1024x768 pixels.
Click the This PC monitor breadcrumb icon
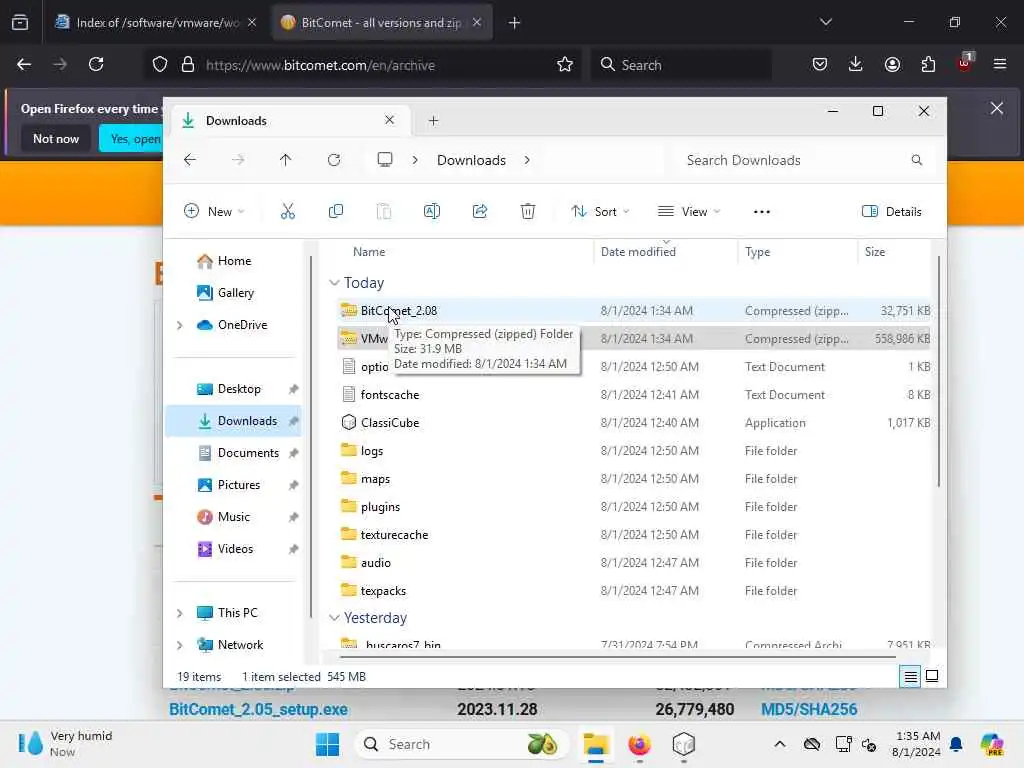[x=385, y=159]
